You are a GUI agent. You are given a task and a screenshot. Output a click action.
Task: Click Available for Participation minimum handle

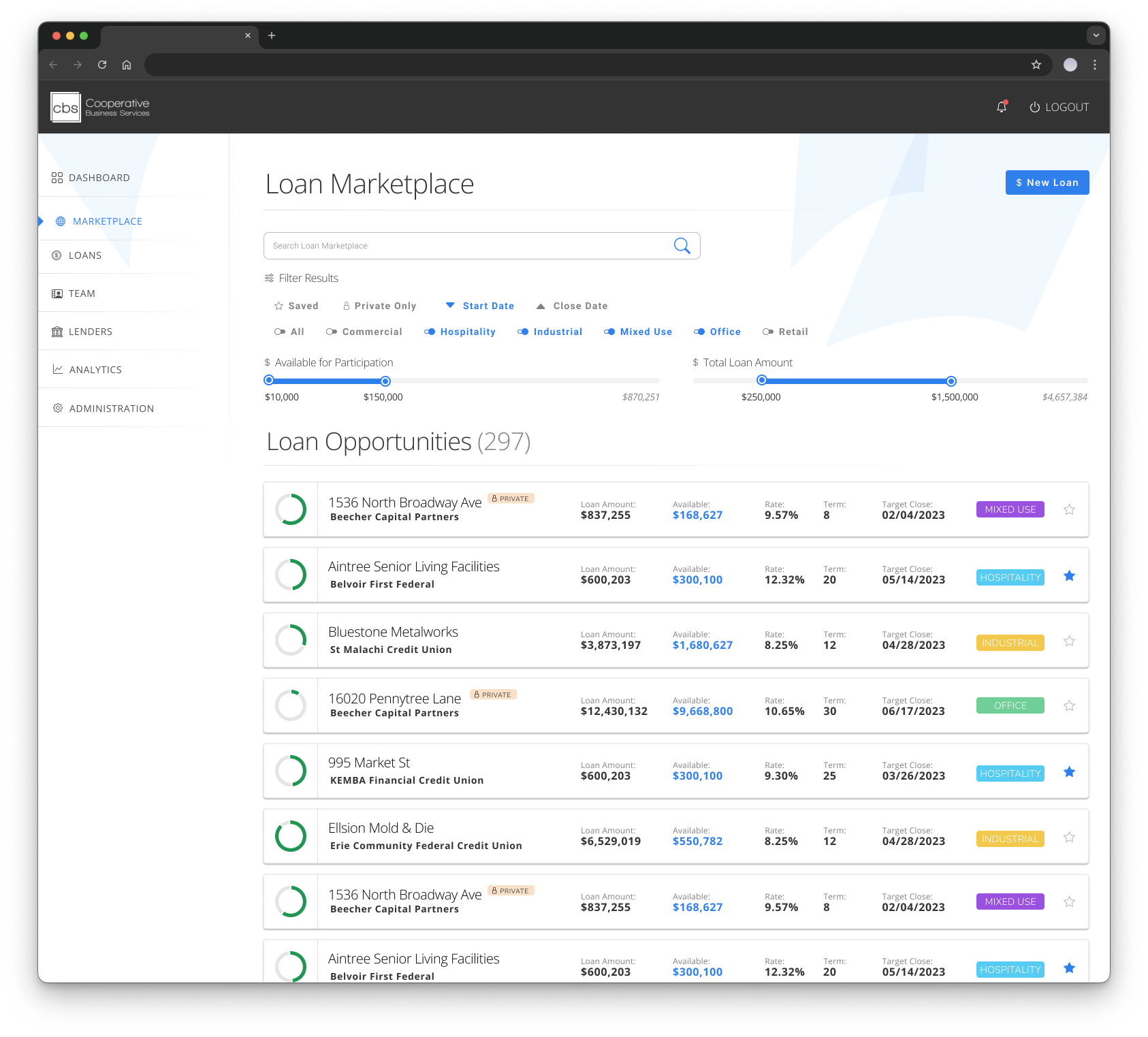tap(269, 381)
